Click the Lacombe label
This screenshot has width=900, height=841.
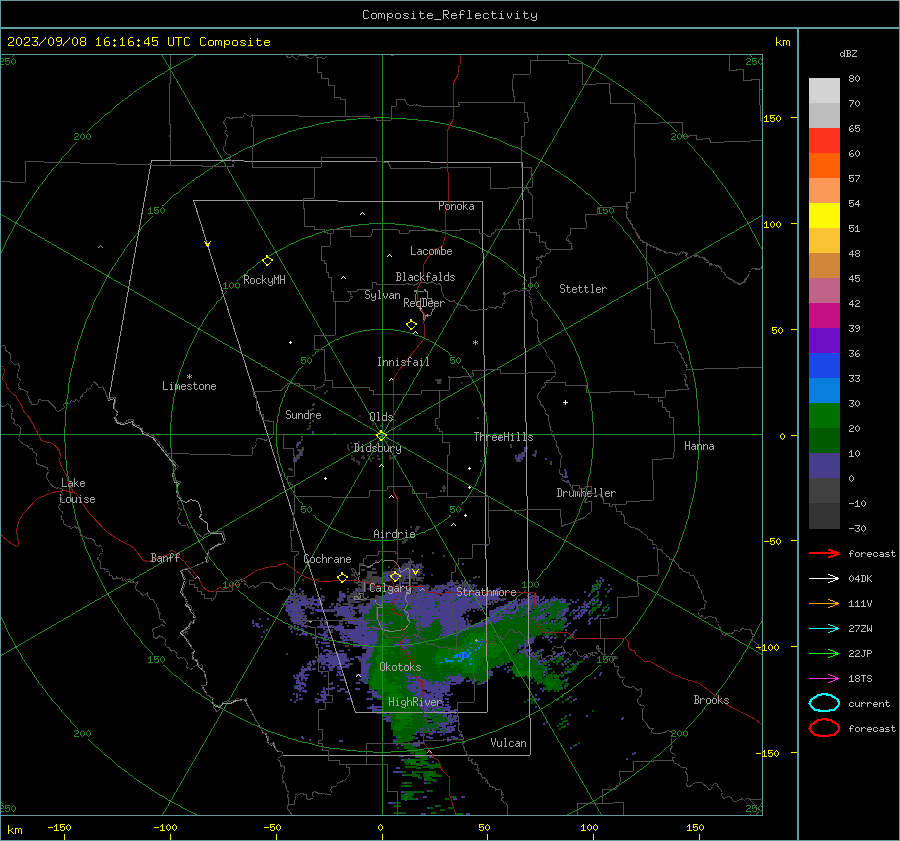(x=431, y=251)
